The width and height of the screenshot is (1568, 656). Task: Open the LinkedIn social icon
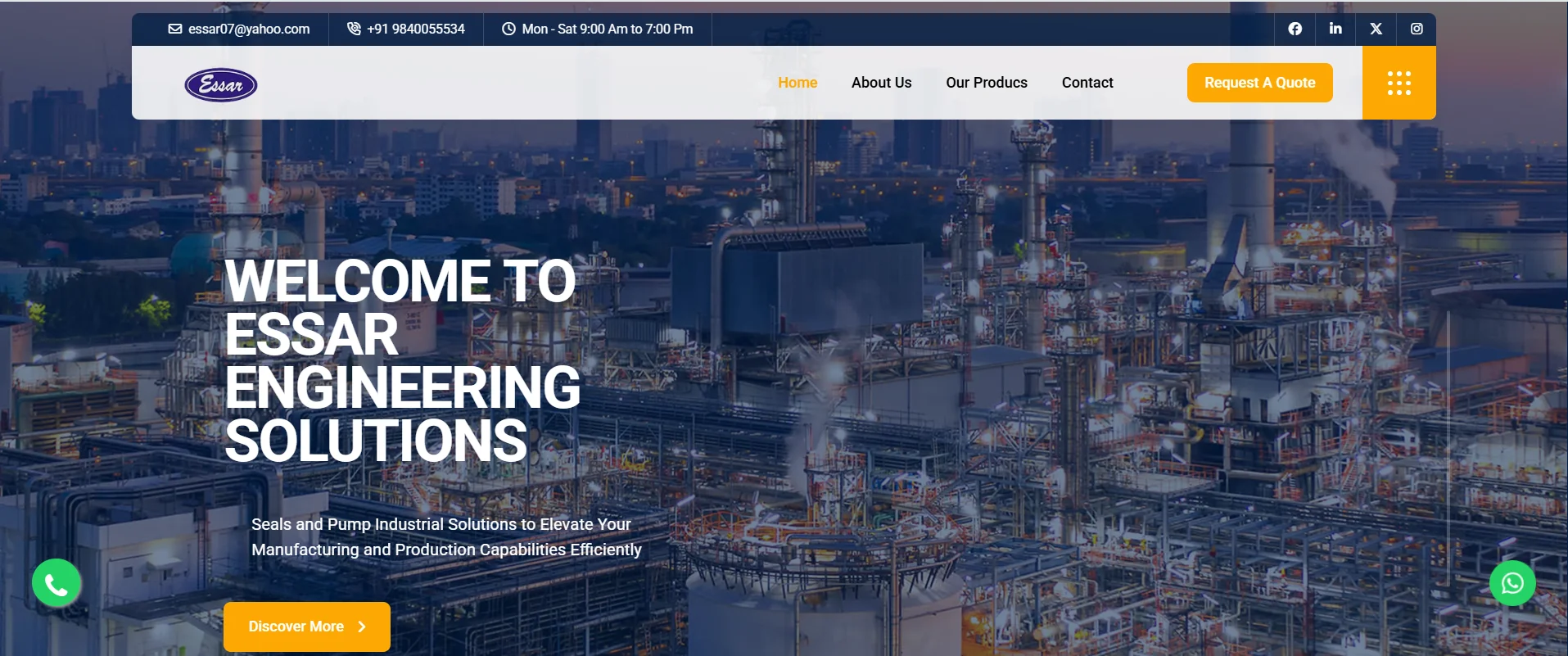pyautogui.click(x=1335, y=29)
